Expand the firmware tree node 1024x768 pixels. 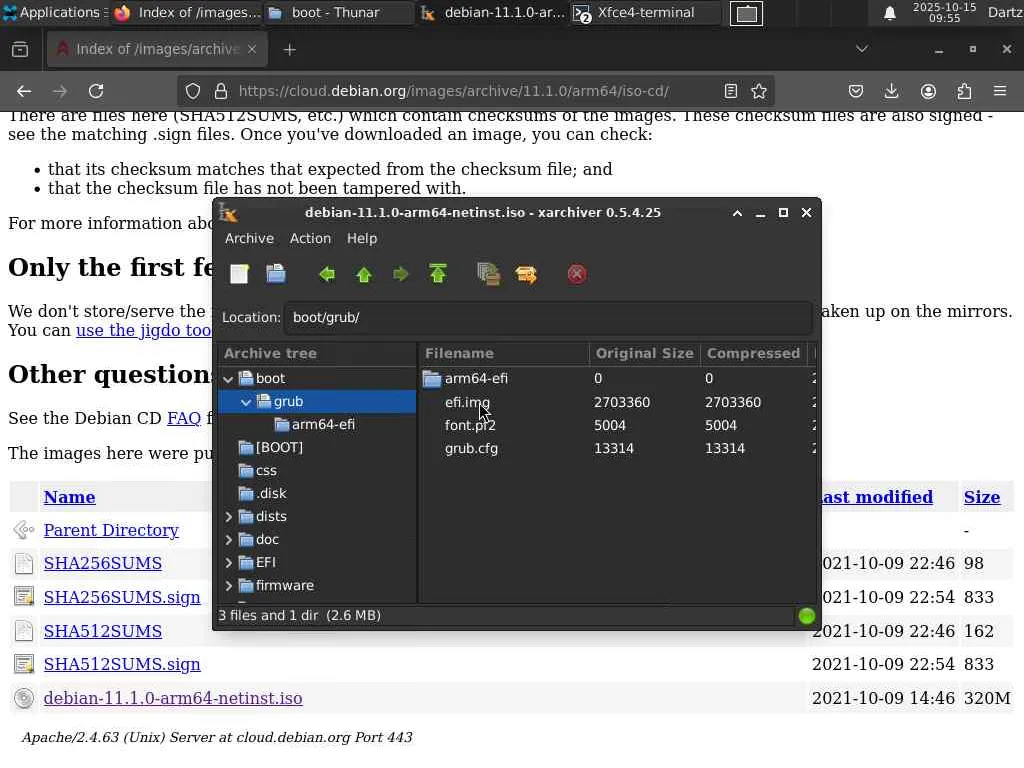pyautogui.click(x=228, y=586)
